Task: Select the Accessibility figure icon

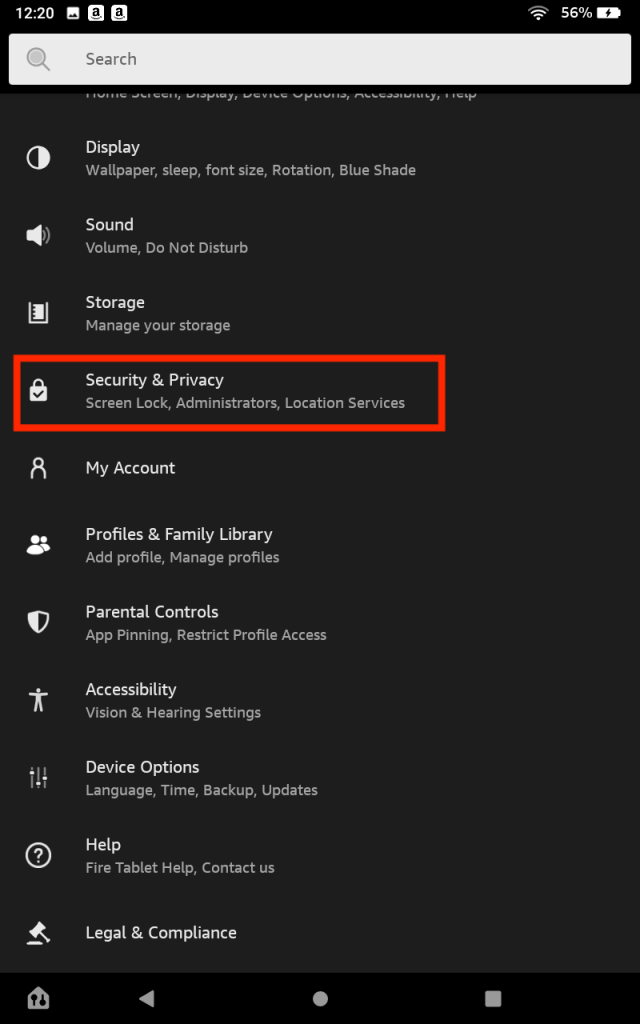Action: [x=38, y=700]
